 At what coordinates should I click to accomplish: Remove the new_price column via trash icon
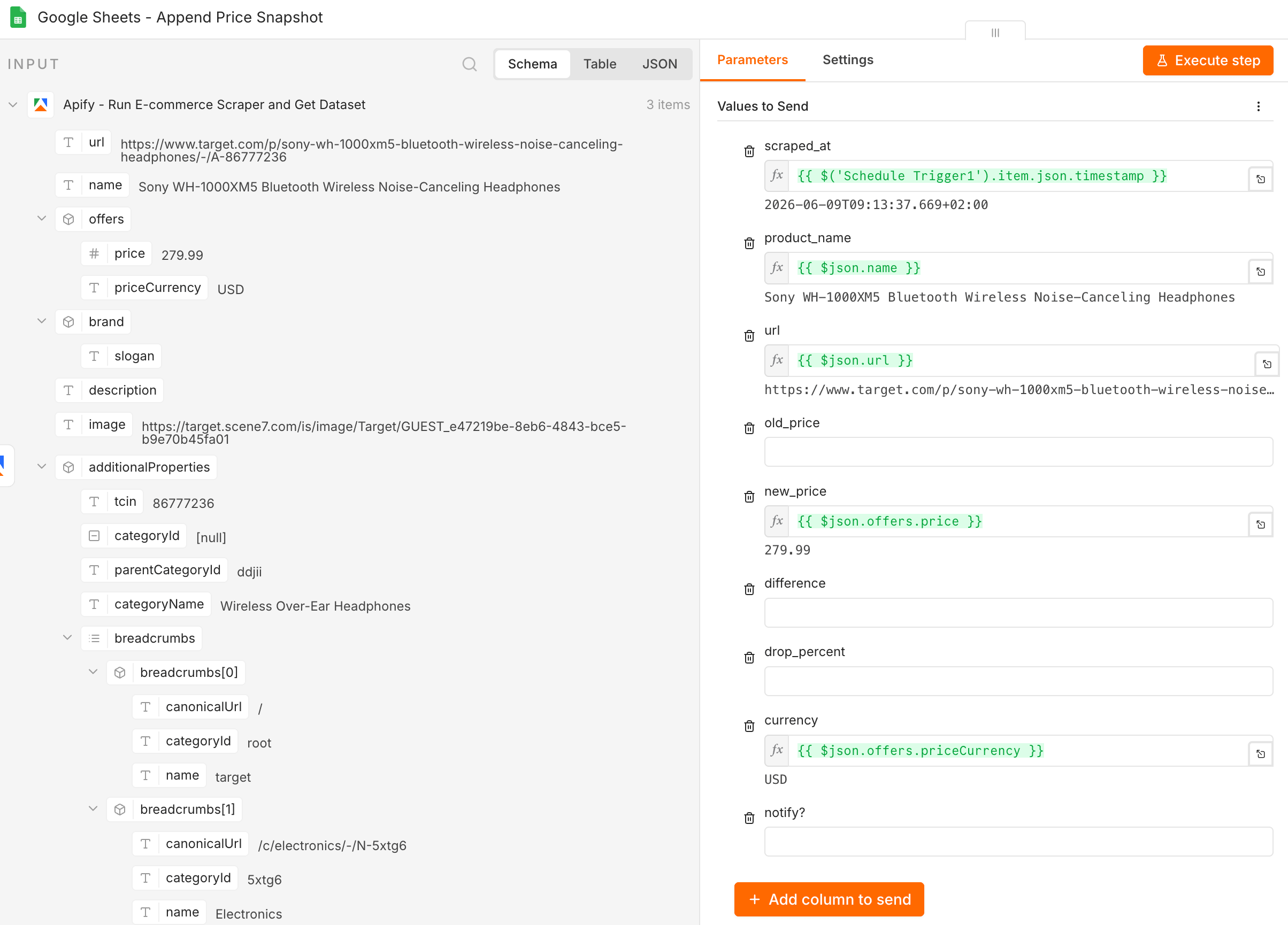tap(749, 497)
